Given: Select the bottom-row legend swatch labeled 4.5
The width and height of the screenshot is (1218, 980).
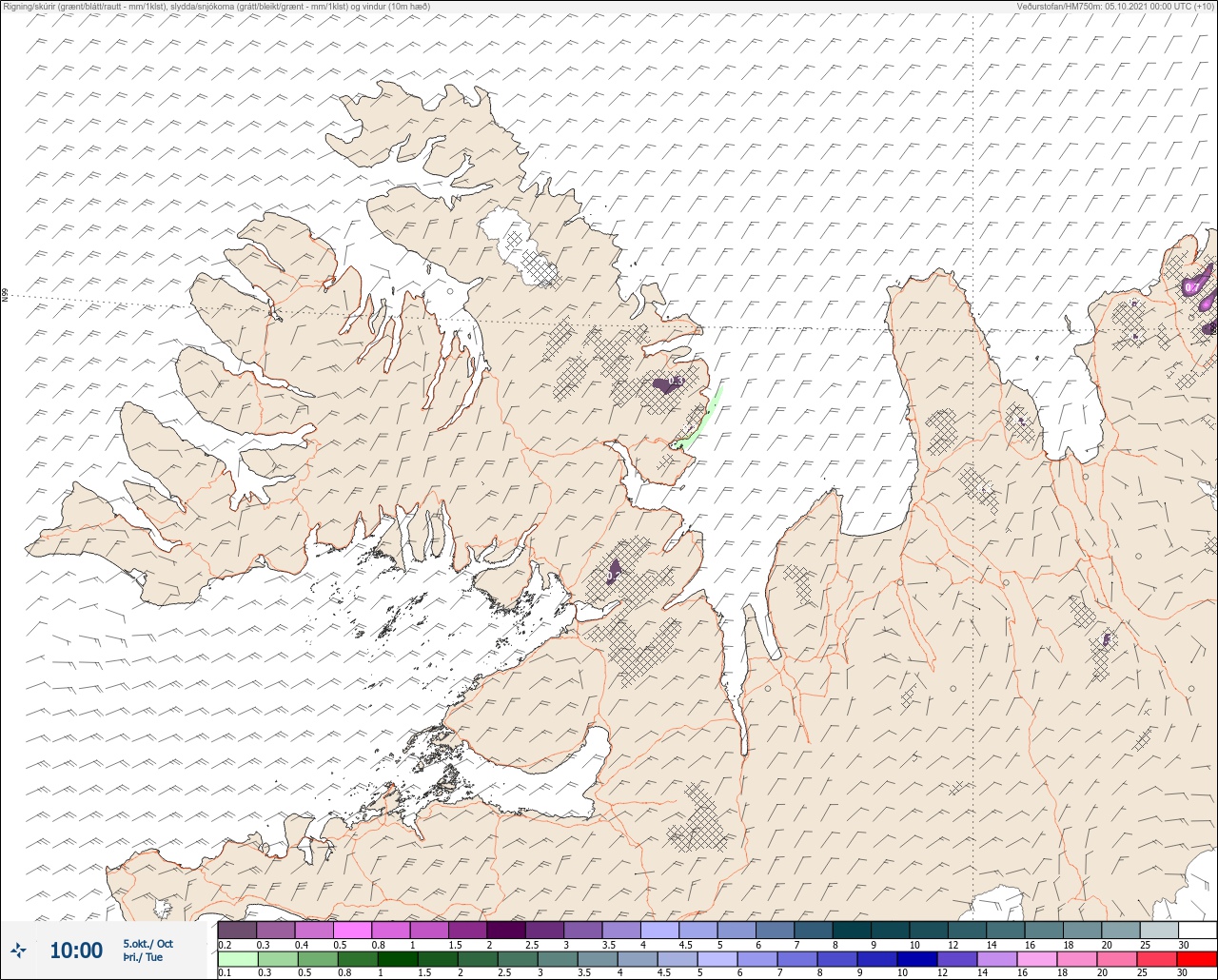Looking at the screenshot, I should click(x=676, y=958).
